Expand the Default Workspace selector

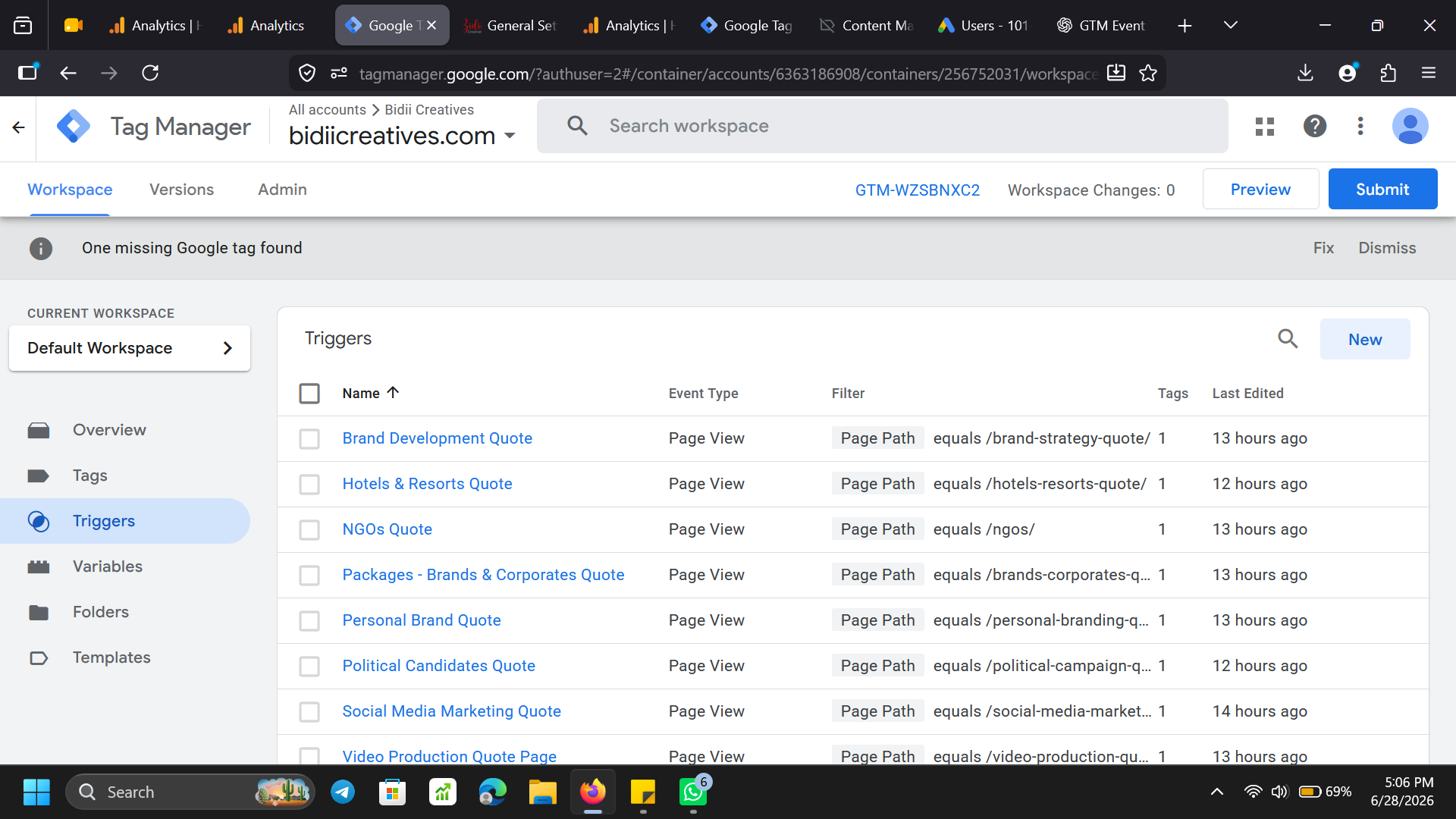pos(130,348)
